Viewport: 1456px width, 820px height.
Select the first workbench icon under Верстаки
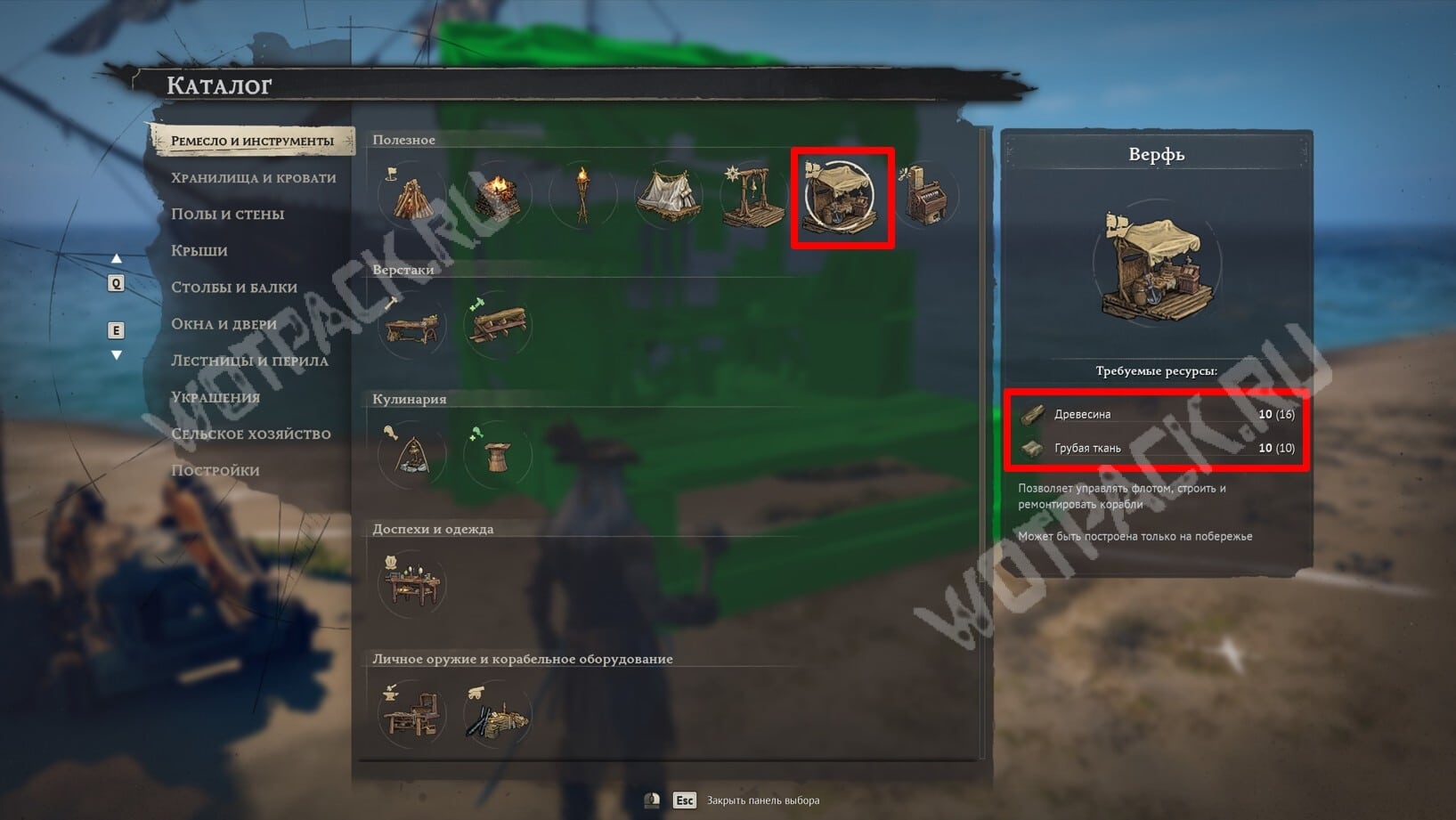[x=411, y=324]
